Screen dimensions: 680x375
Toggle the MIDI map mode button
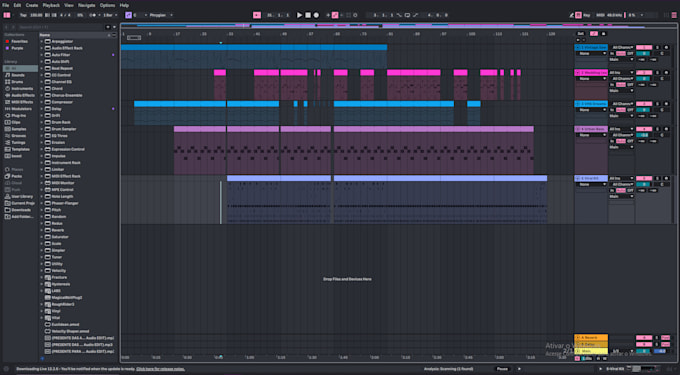[x=600, y=15]
